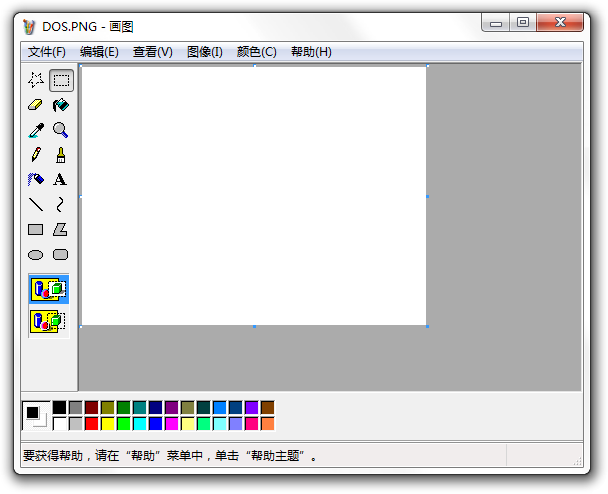Expand the 帮助(H) menu

click(311, 52)
